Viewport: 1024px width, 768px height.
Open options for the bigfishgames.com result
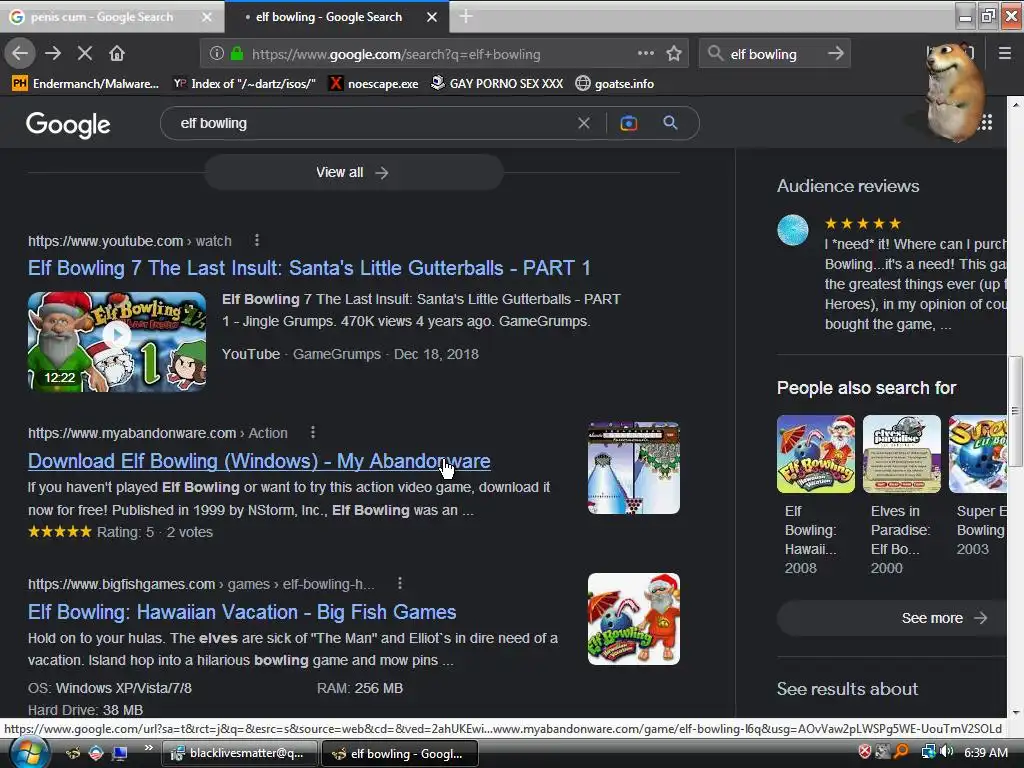[400, 583]
